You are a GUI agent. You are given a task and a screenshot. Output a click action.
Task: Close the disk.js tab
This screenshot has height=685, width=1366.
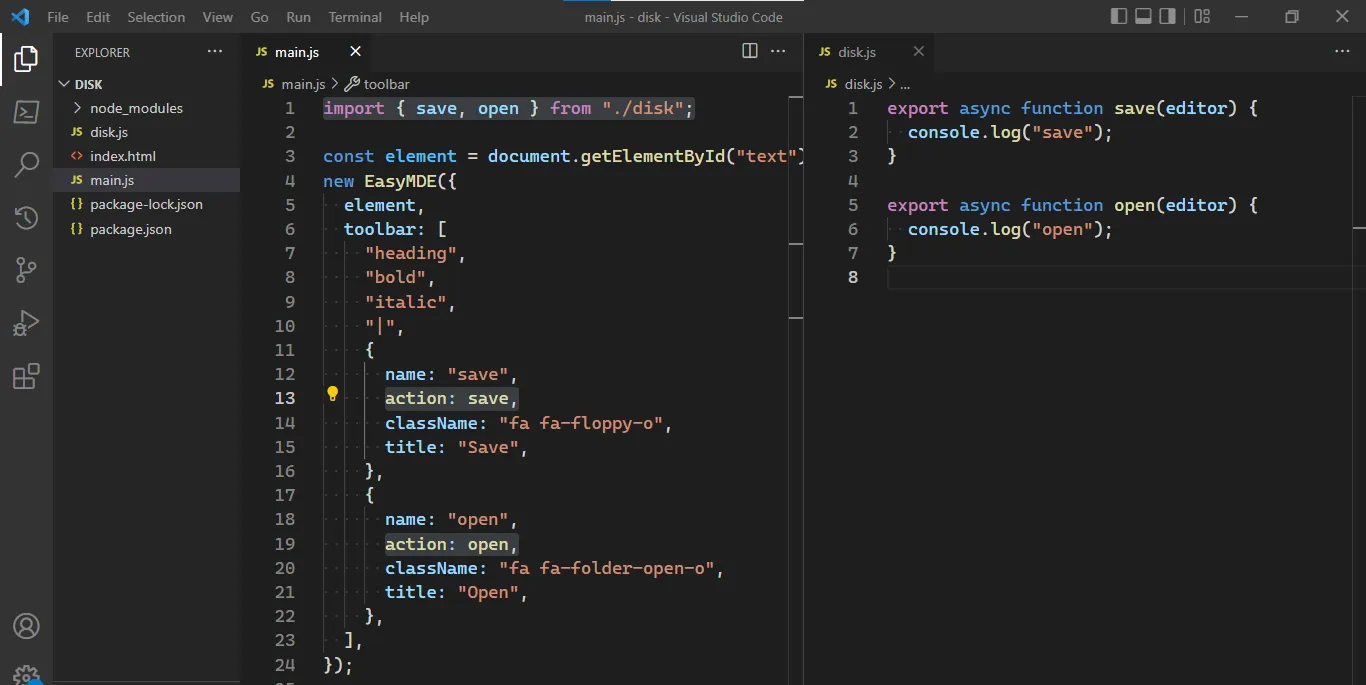[x=918, y=51]
